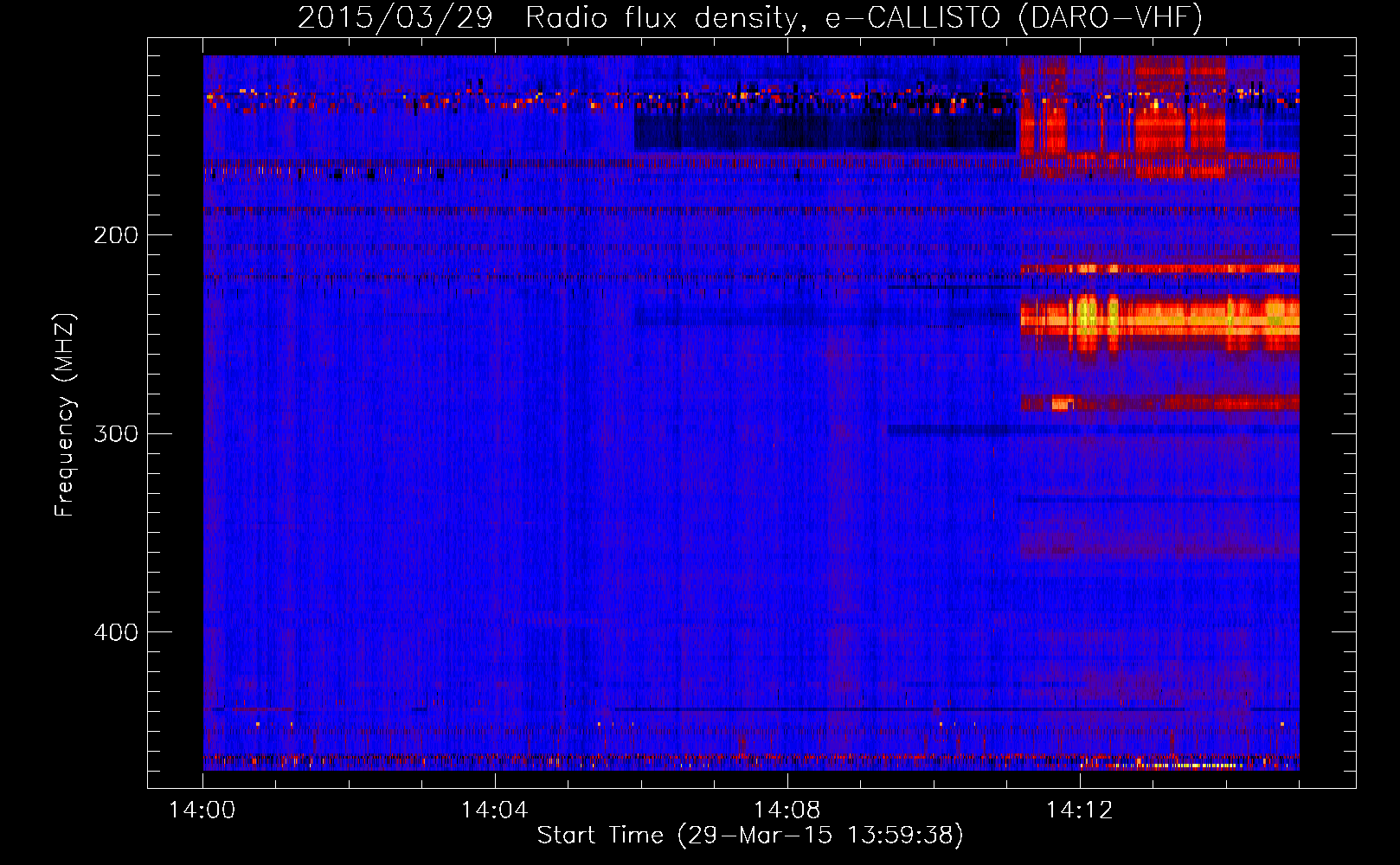Click the '14:12' time tick label

coord(1079,810)
